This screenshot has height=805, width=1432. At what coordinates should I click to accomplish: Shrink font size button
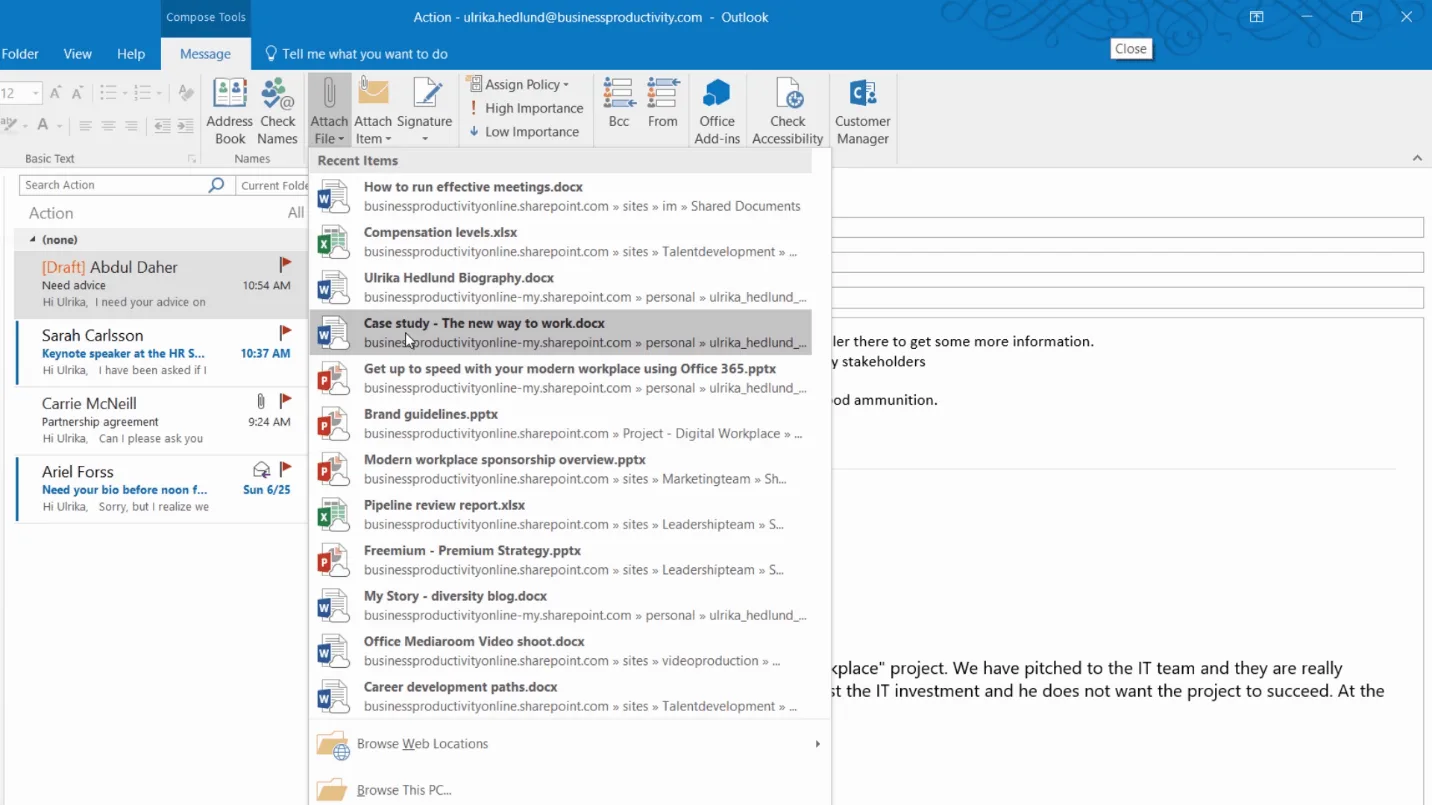(77, 93)
